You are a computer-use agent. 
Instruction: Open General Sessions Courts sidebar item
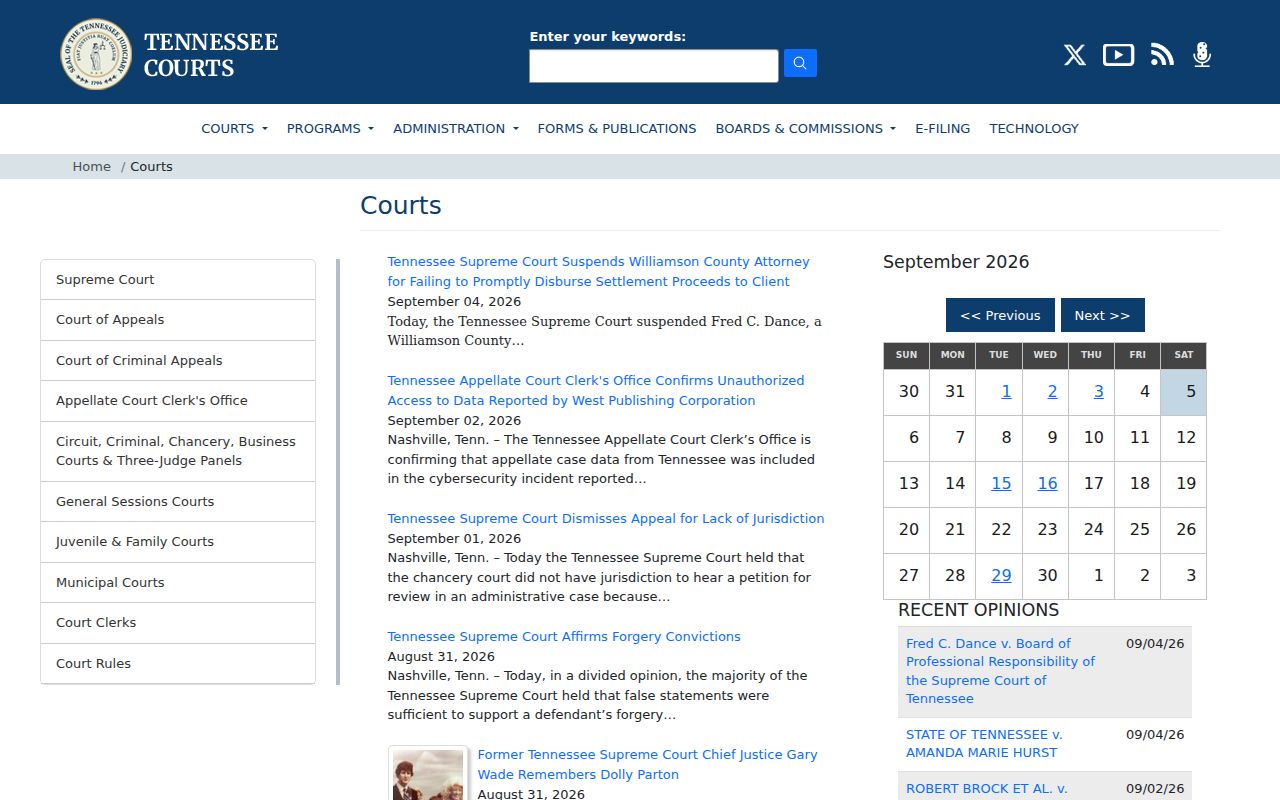(x=178, y=502)
